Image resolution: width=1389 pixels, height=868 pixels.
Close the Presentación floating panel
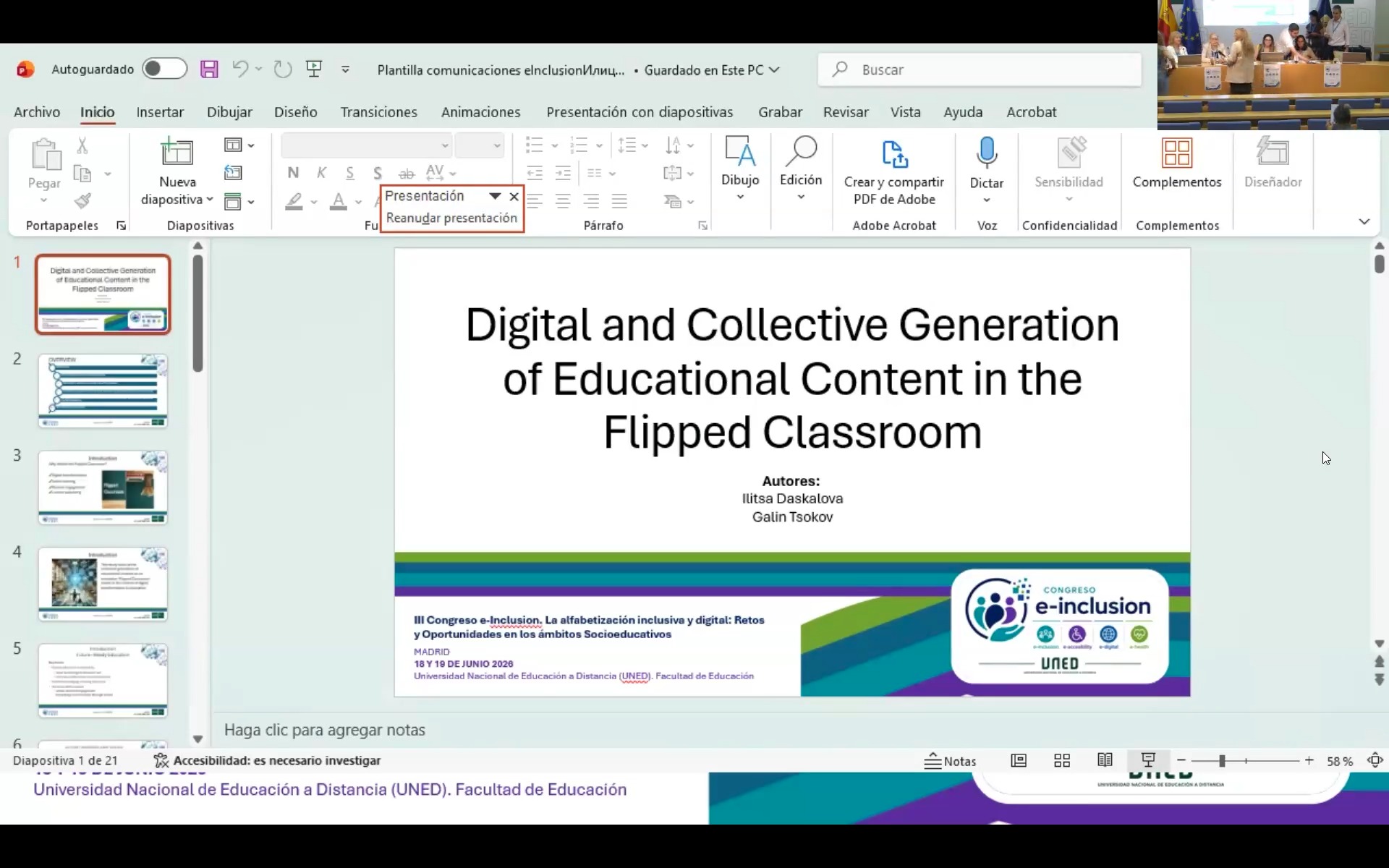514,196
